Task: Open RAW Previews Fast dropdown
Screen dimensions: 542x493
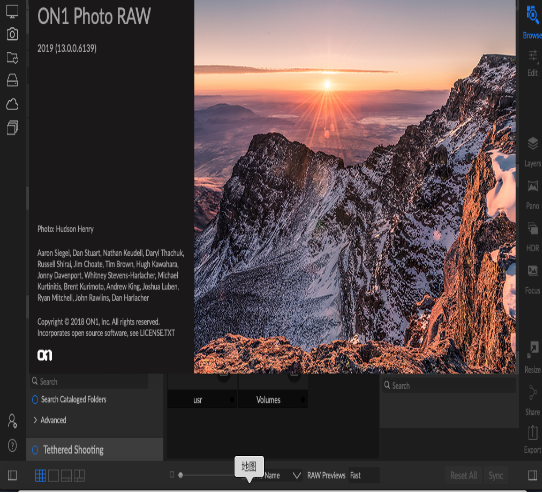Action: (x=364, y=476)
